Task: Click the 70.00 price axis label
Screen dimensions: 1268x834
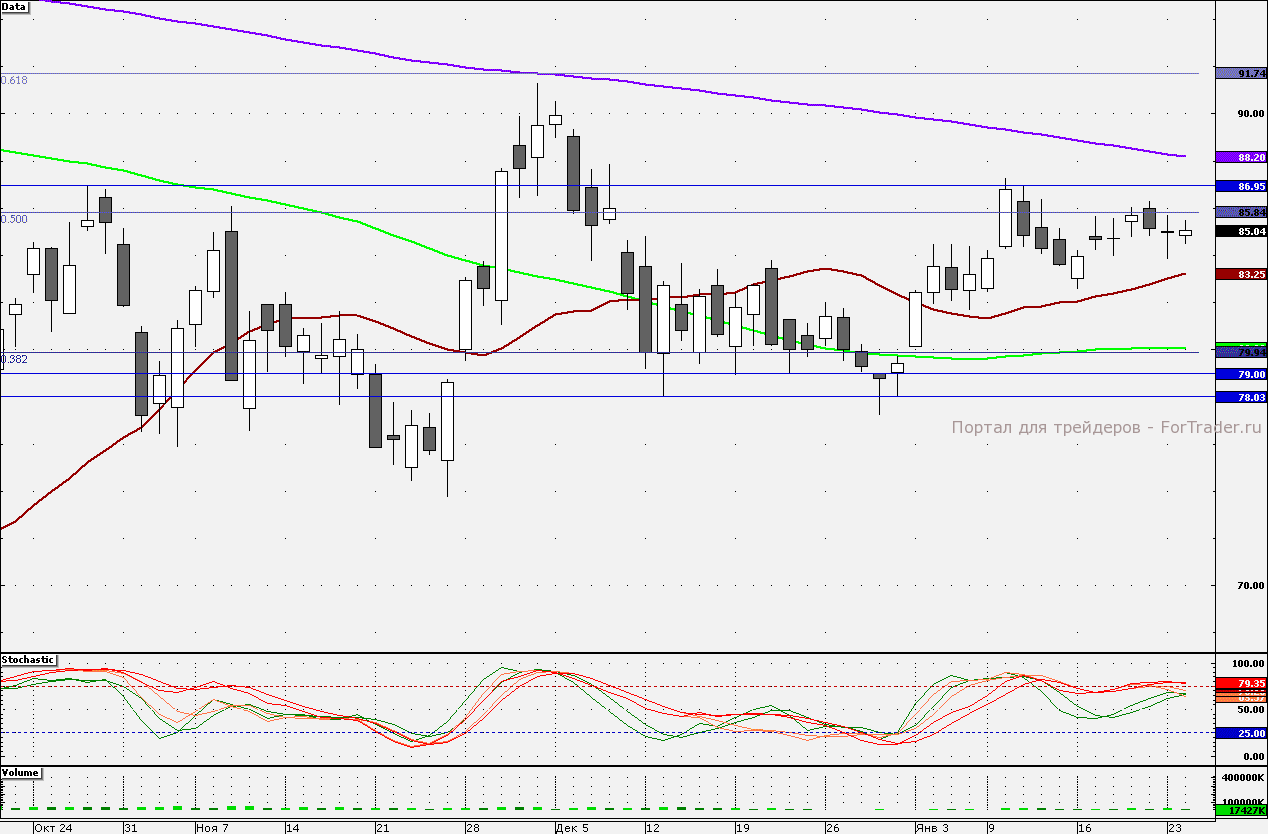Action: click(1251, 586)
